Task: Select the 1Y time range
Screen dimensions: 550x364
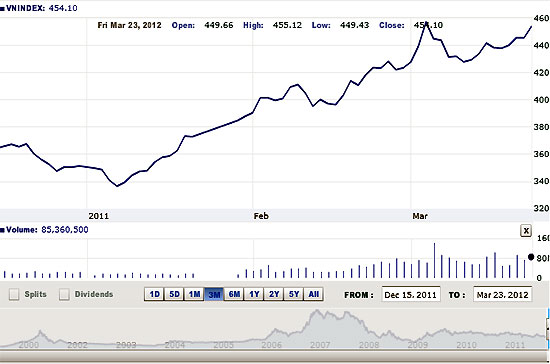Action: tap(254, 294)
